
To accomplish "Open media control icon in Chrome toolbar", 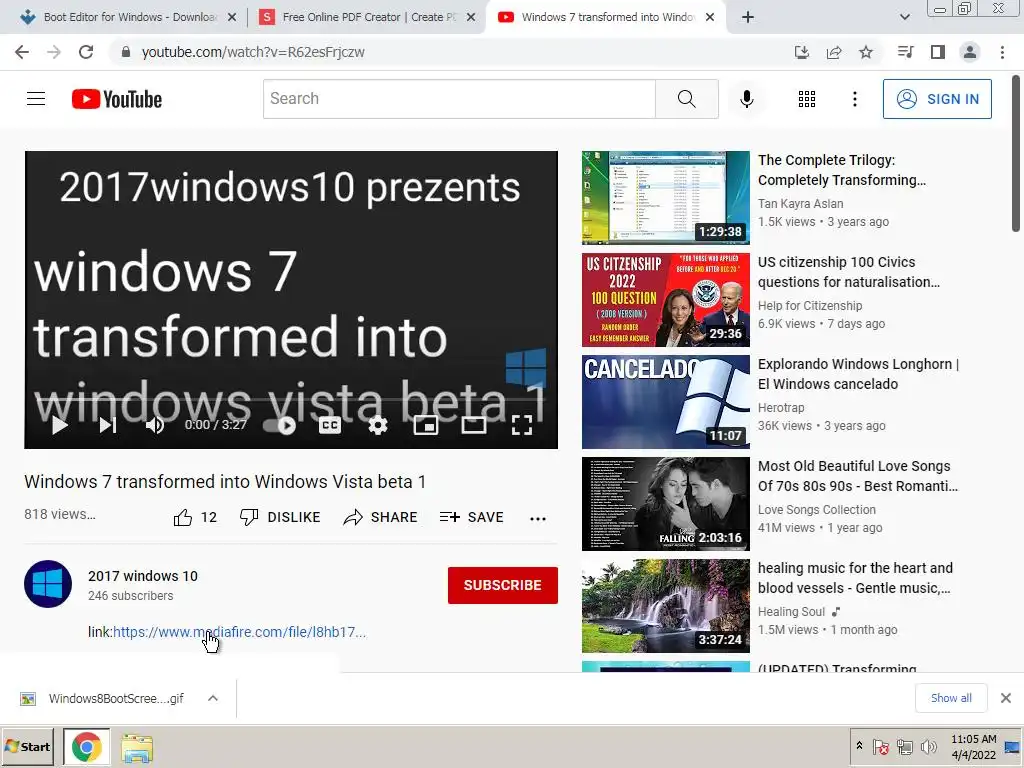I will (905, 52).
